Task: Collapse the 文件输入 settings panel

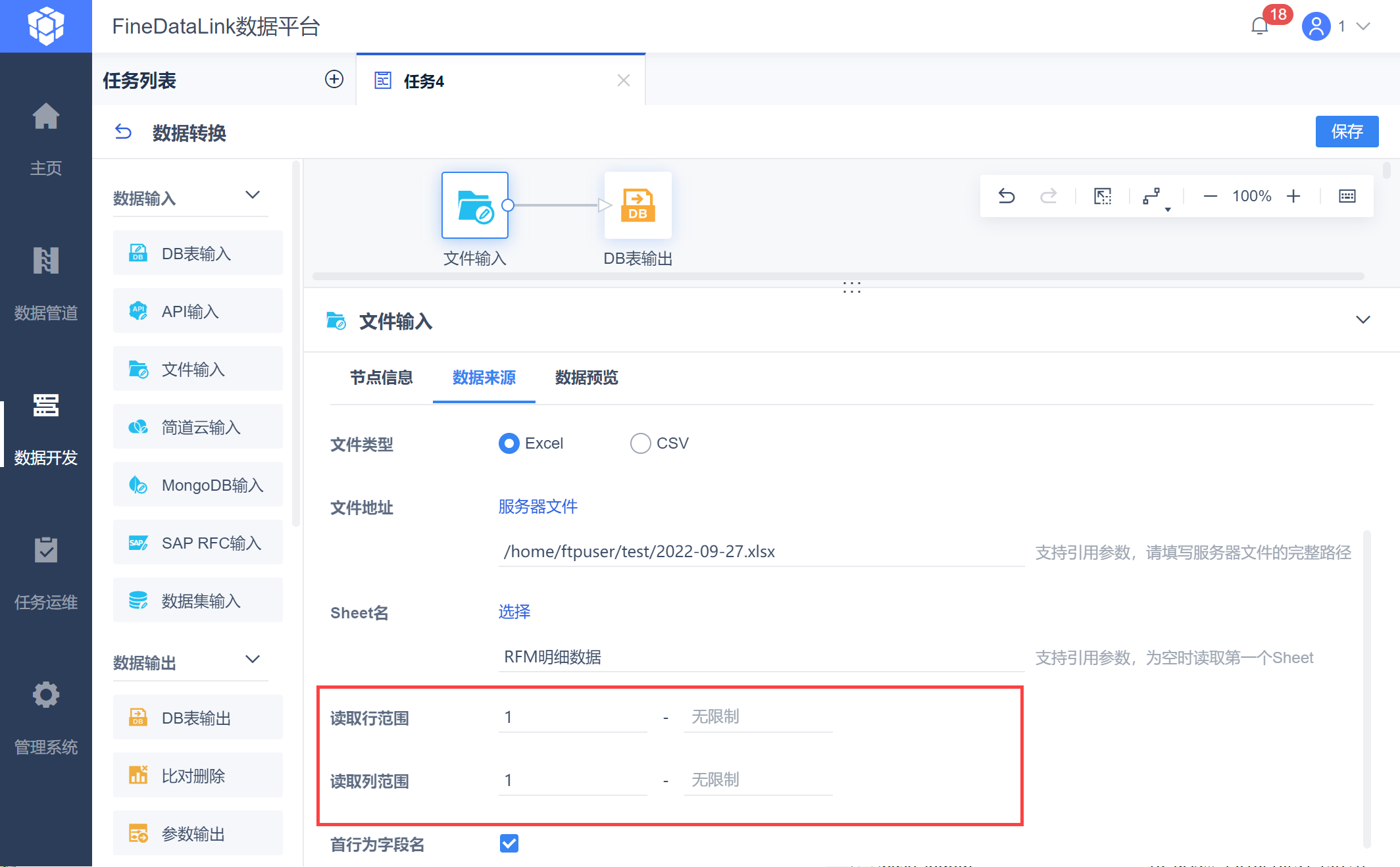Action: [x=1363, y=320]
